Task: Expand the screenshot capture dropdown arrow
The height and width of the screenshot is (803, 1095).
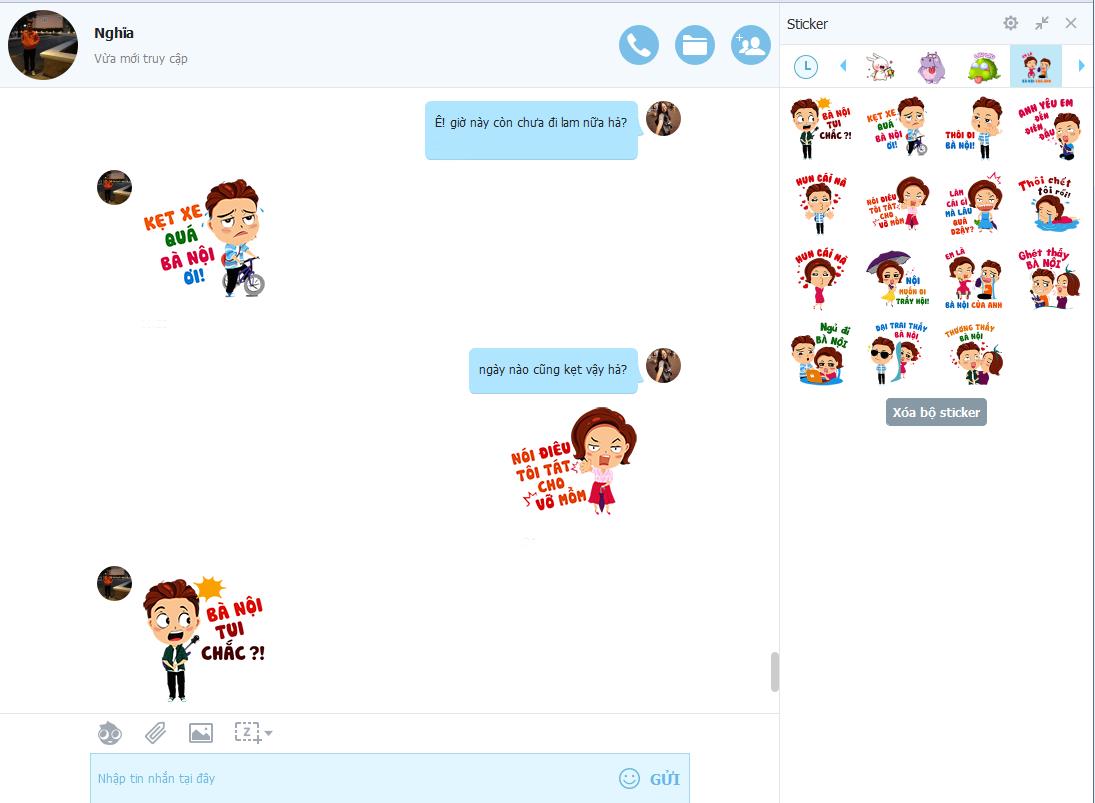Action: [268, 734]
